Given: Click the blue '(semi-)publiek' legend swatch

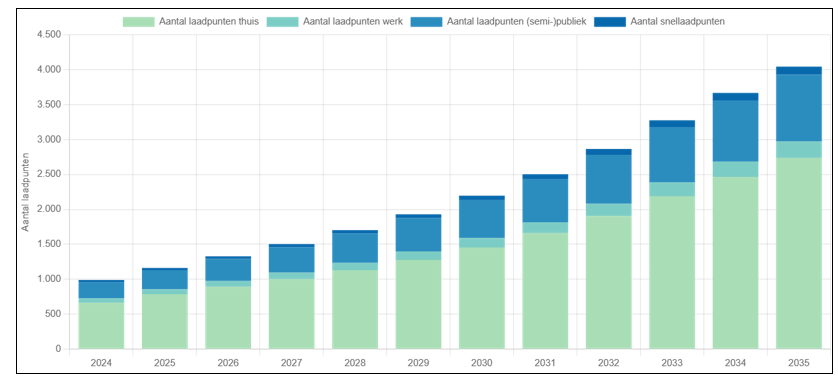Looking at the screenshot, I should [426, 22].
